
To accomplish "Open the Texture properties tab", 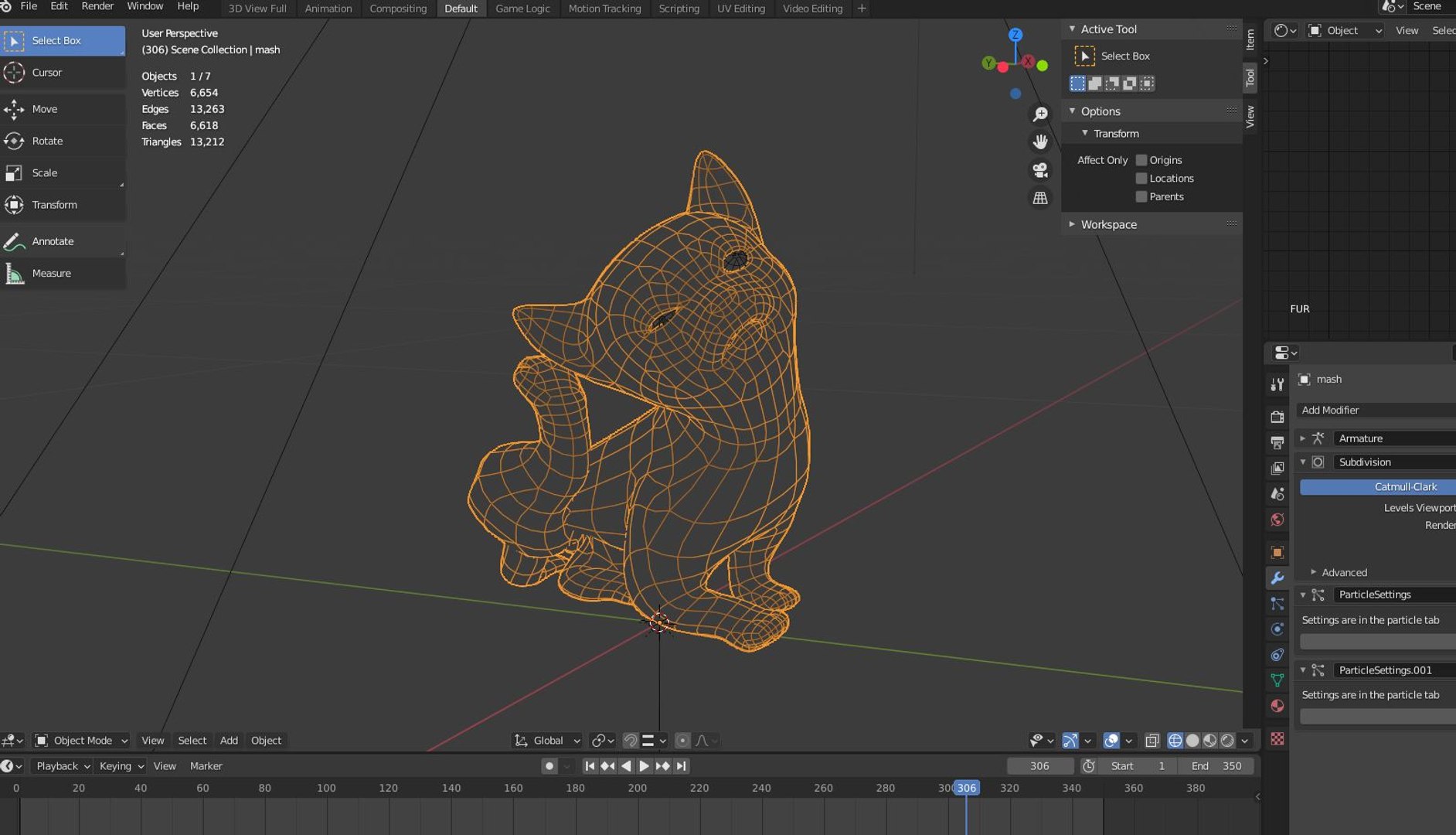I will pos(1277,739).
